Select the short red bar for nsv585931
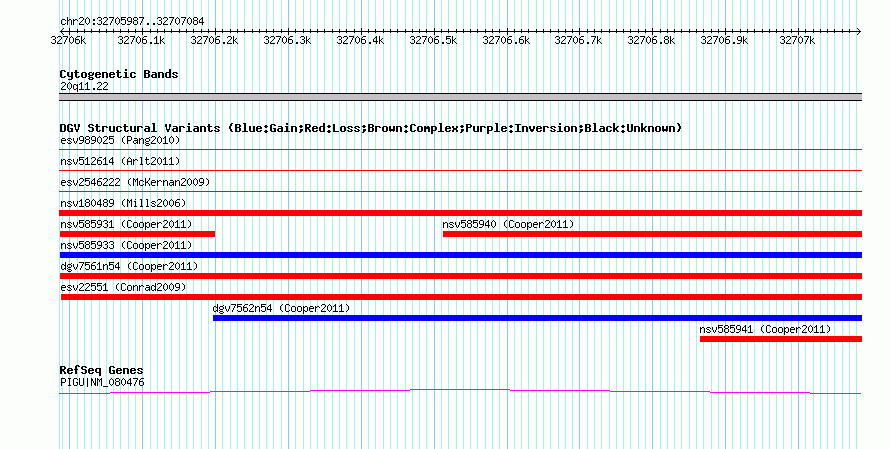 tap(137, 234)
